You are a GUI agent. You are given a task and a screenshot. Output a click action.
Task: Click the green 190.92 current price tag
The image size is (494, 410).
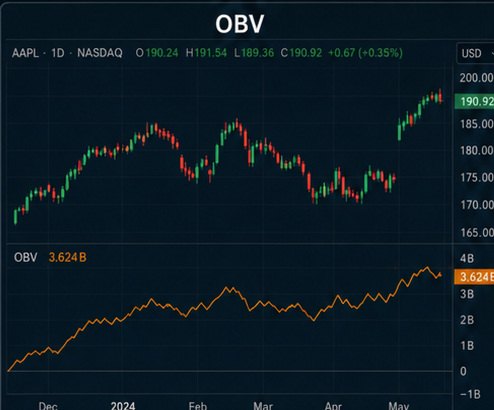pos(474,101)
